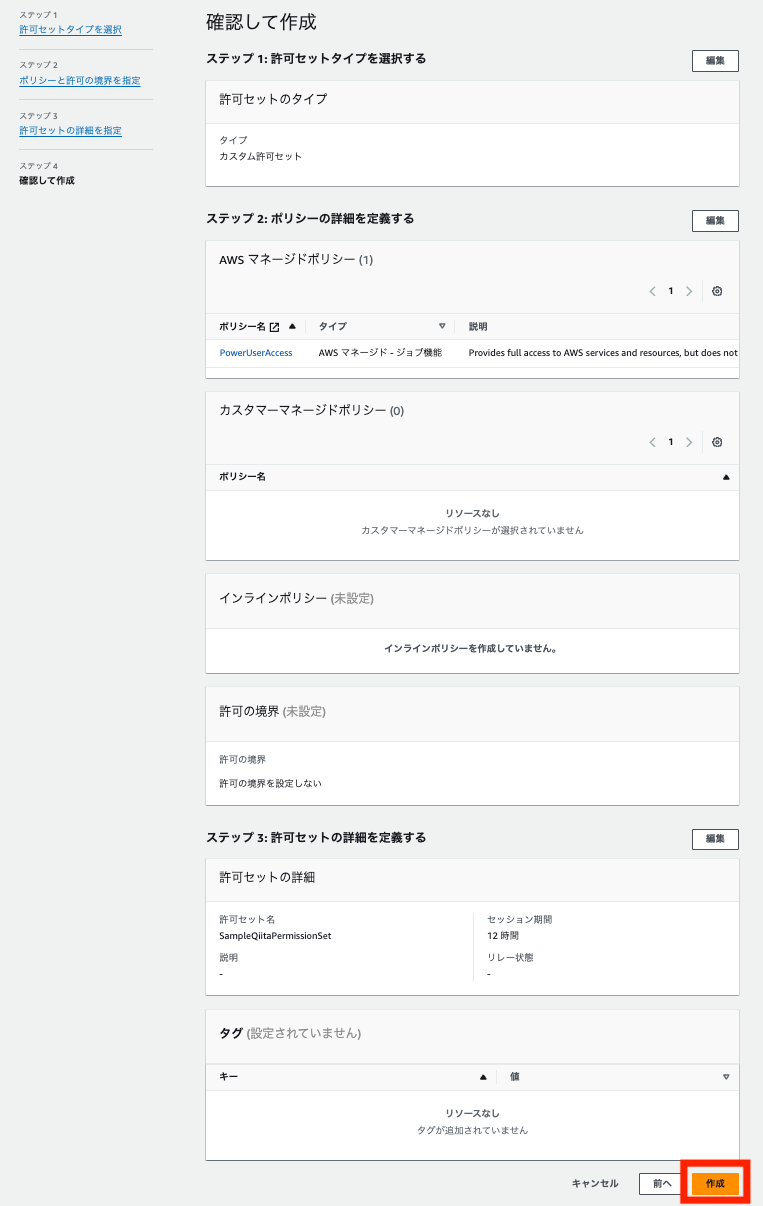Screen dimensions: 763x1206
Task: Go to previous page in customer managed policies
Action: click(x=653, y=442)
